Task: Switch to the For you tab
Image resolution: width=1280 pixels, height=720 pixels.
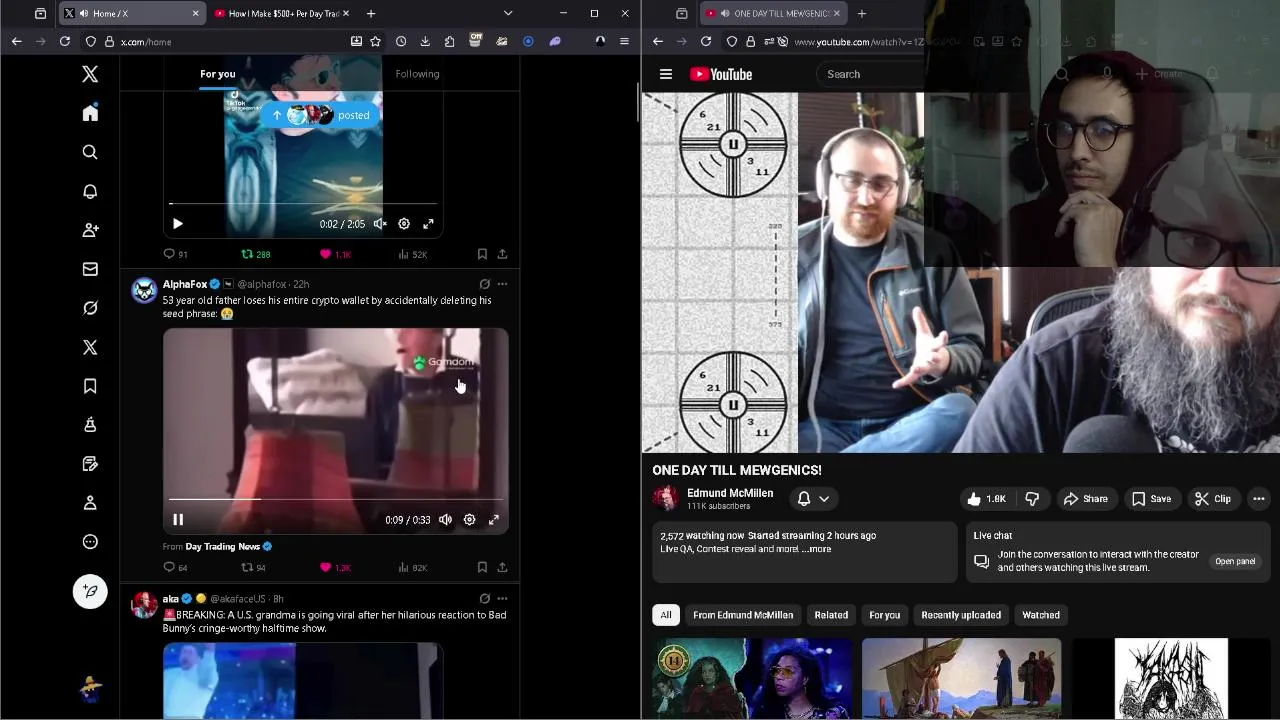Action: click(217, 74)
